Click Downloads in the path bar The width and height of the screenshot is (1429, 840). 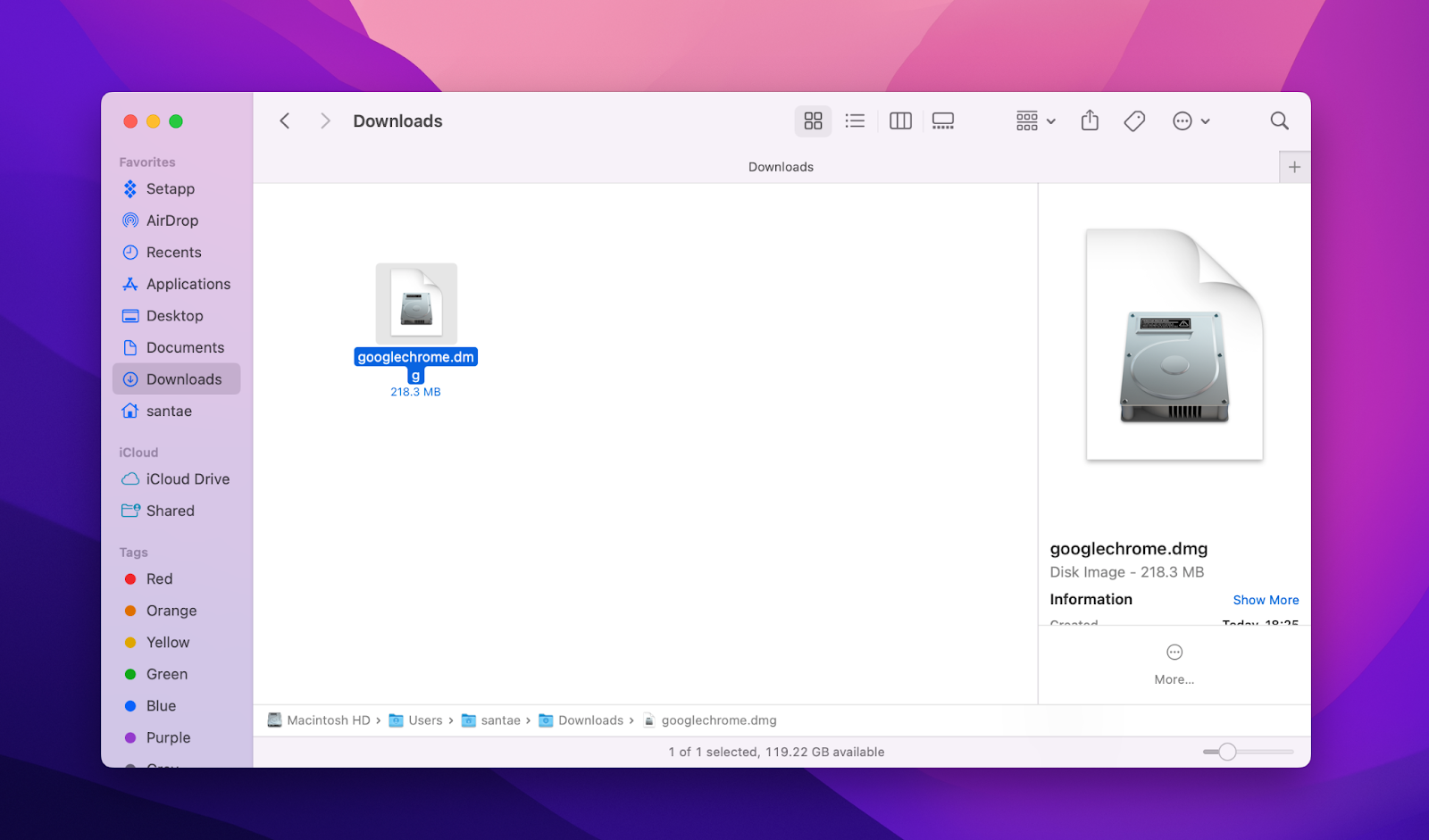pos(581,720)
